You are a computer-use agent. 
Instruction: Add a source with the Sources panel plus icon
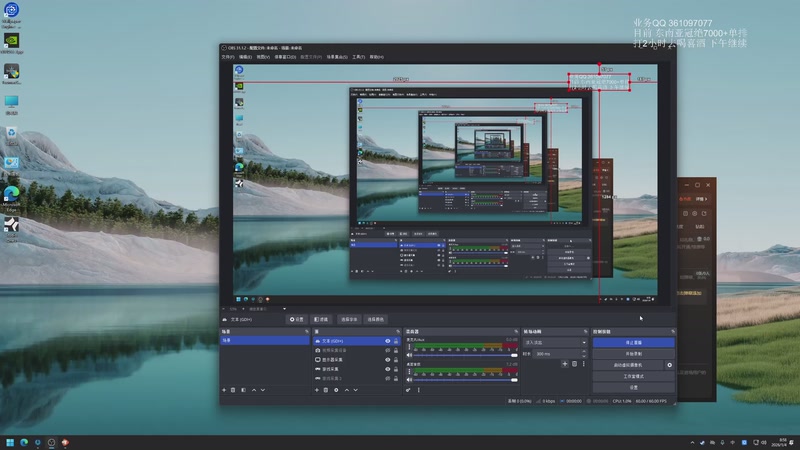(317, 390)
